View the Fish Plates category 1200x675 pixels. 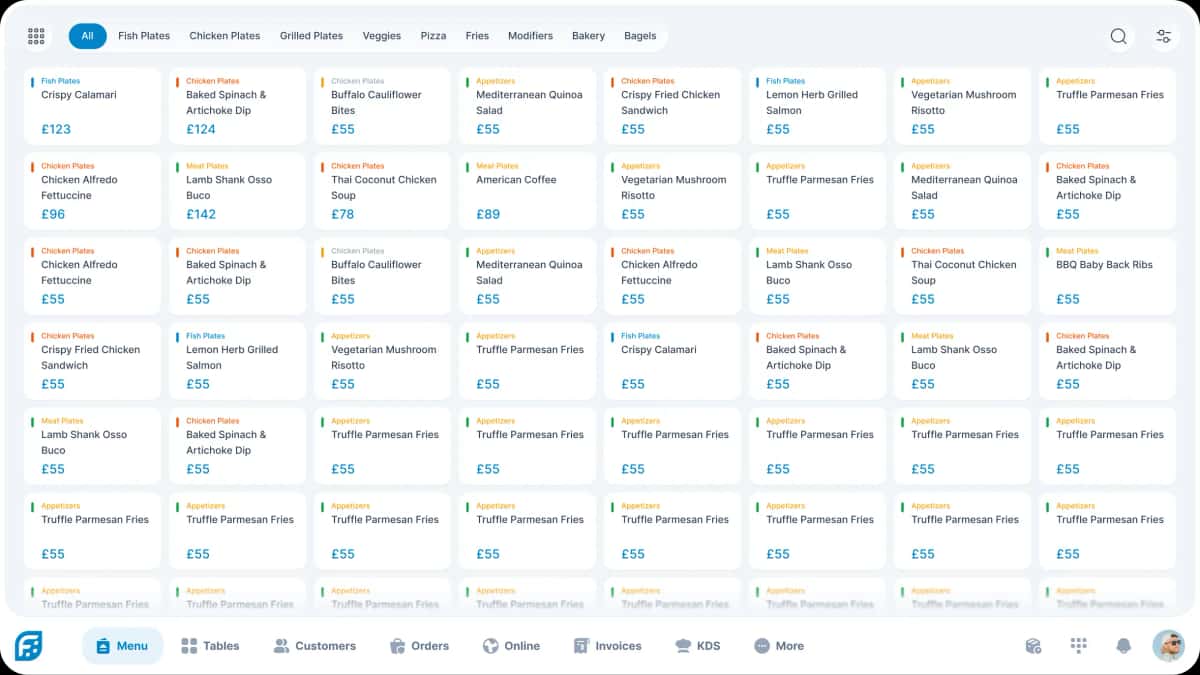click(x=143, y=35)
